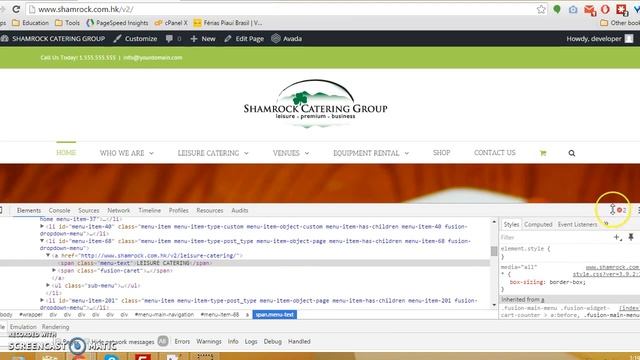Toggle the Warnings console filter
The image size is (640, 360).
click(x=209, y=341)
